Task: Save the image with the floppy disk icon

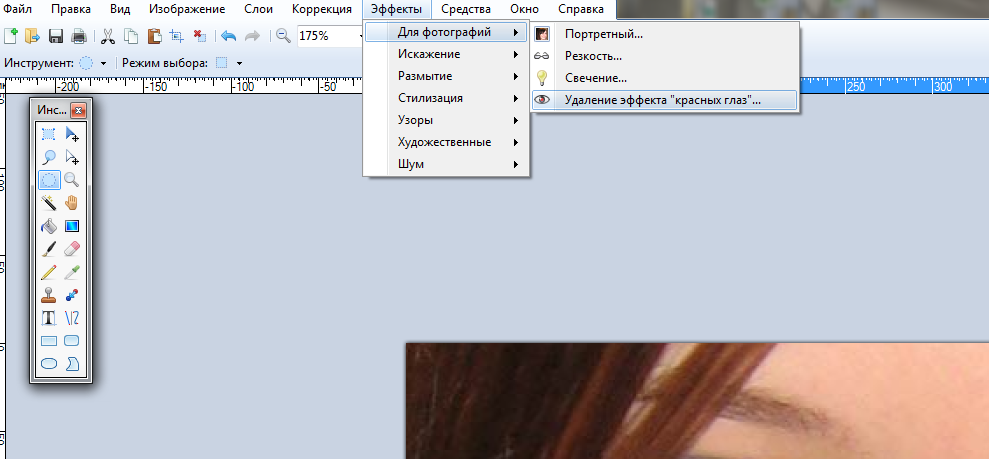Action: click(x=56, y=36)
